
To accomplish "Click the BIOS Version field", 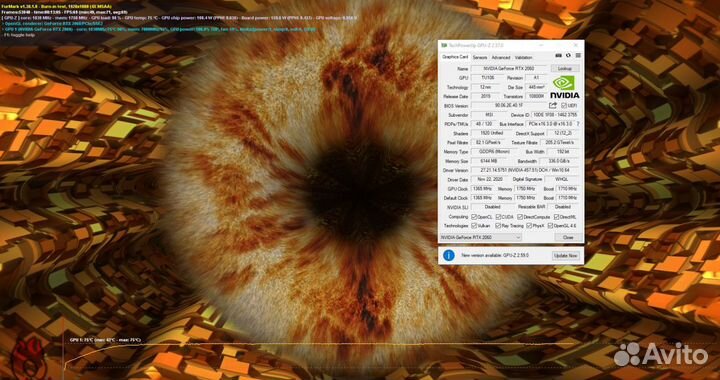I will tap(509, 106).
